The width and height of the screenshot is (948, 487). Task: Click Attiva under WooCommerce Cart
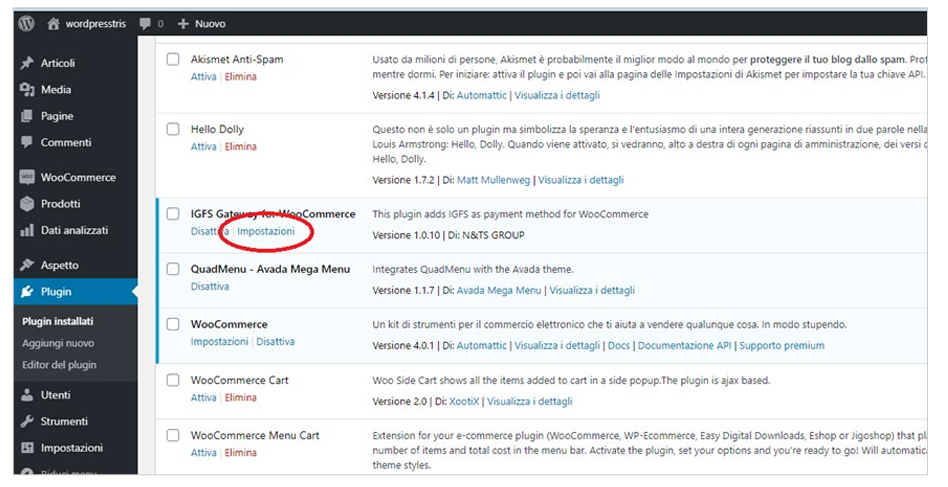204,398
